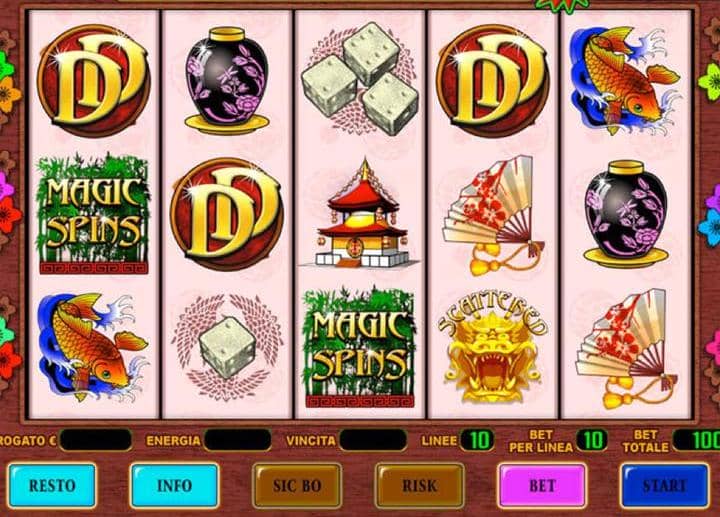Select the Magic Spins symbol on first reel

(94, 214)
